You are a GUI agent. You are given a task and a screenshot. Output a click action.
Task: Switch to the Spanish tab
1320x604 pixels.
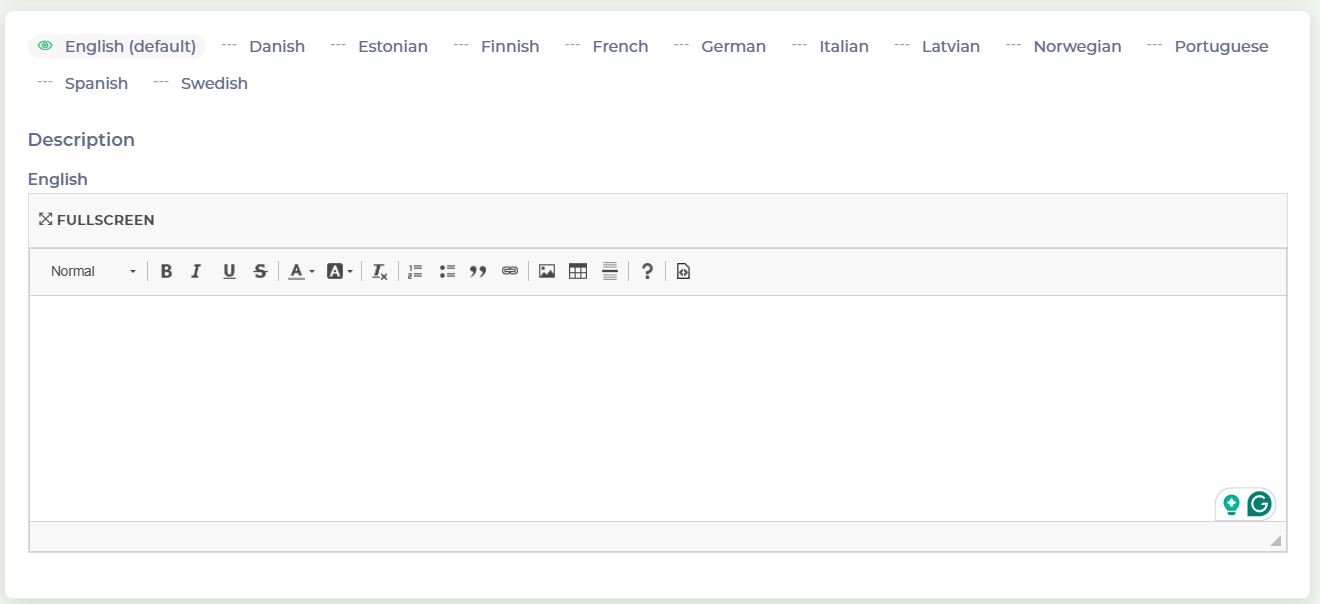(83, 83)
